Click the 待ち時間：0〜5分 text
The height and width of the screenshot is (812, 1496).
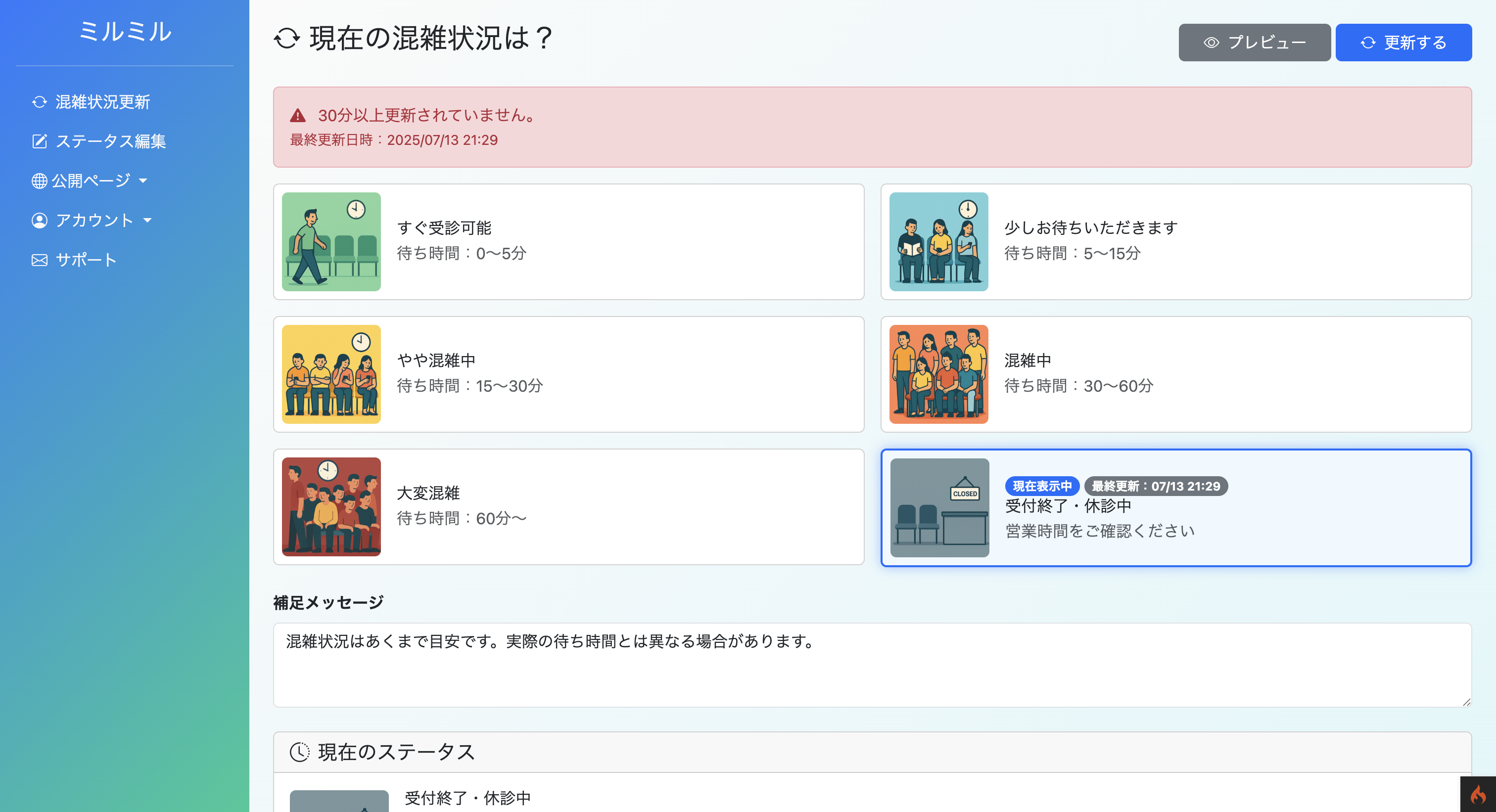[462, 253]
